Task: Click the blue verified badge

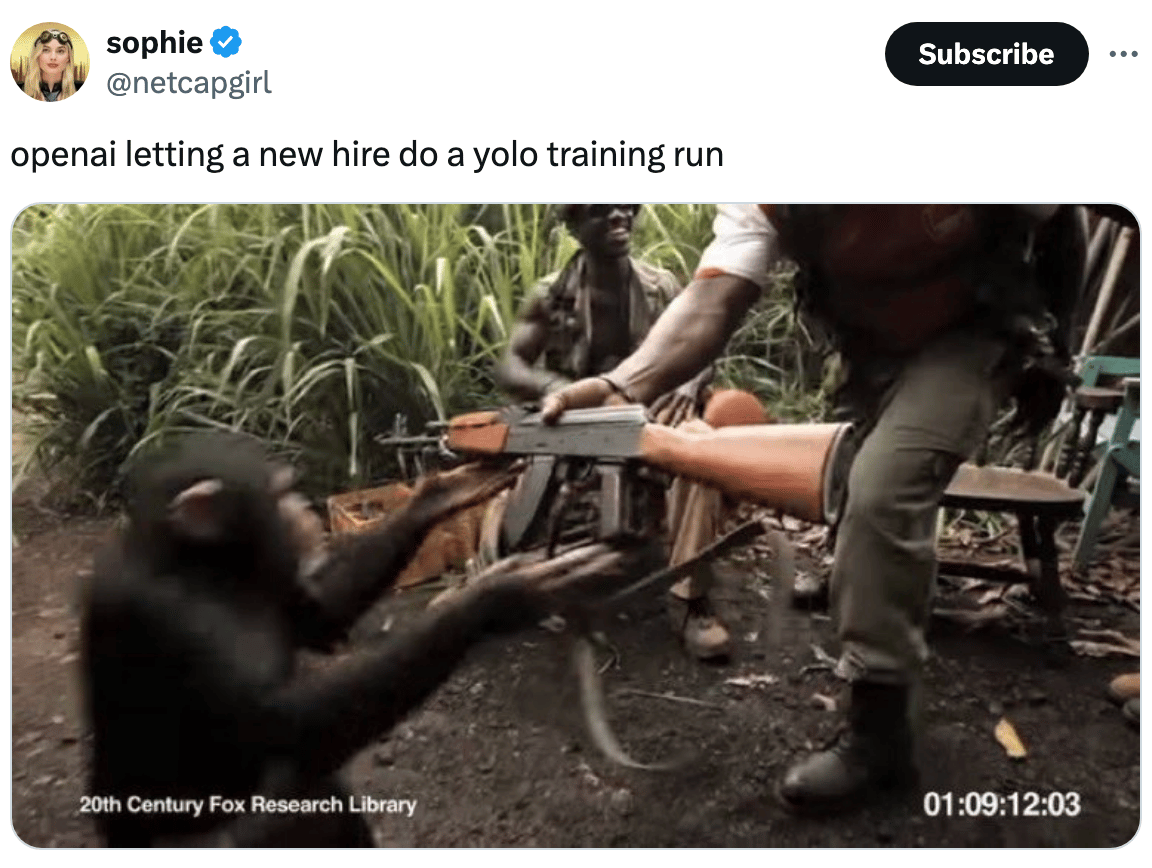Action: pos(226,42)
